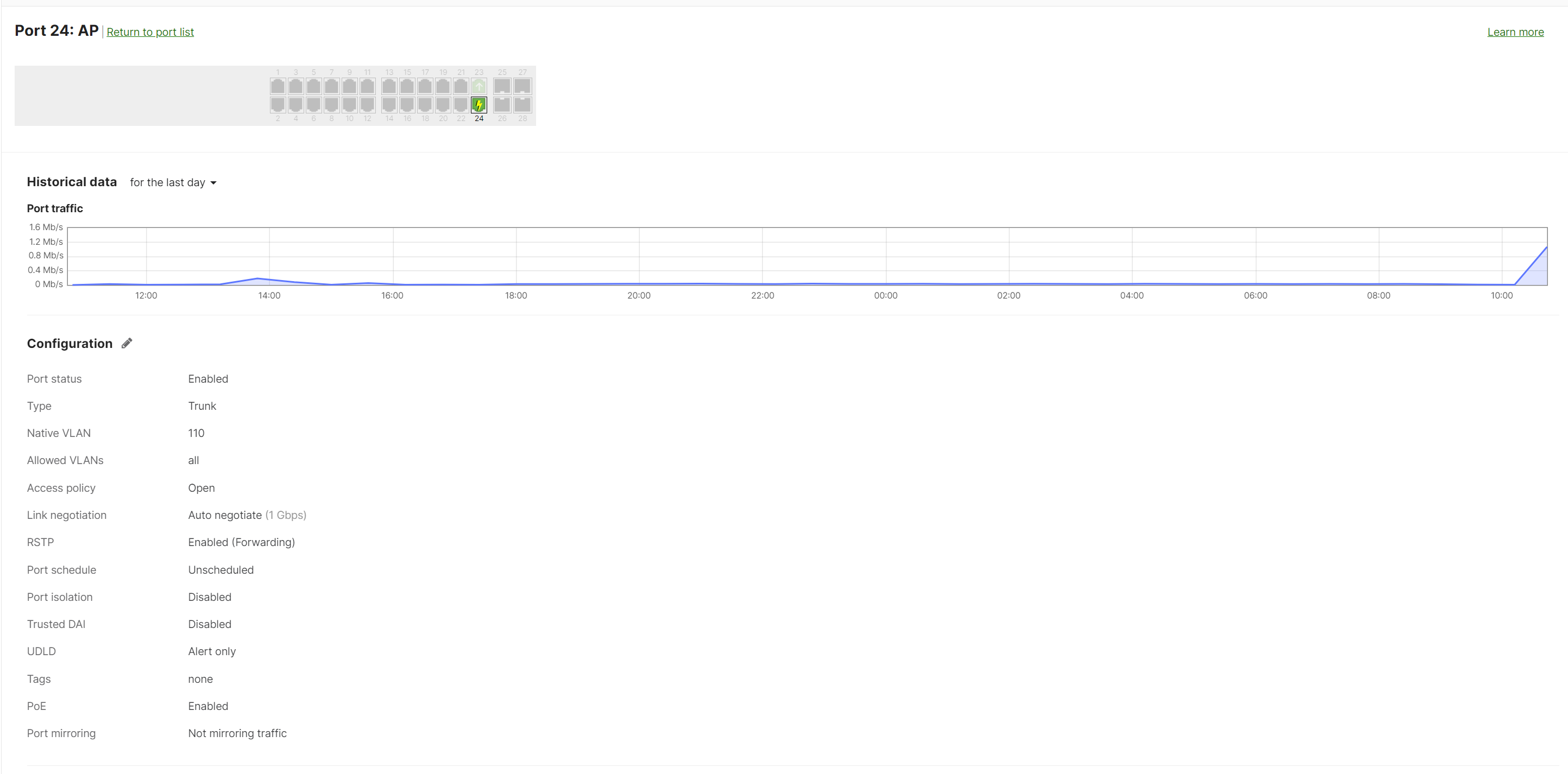Click Return to port list link
Screen dimensions: 1568x774
point(150,31)
